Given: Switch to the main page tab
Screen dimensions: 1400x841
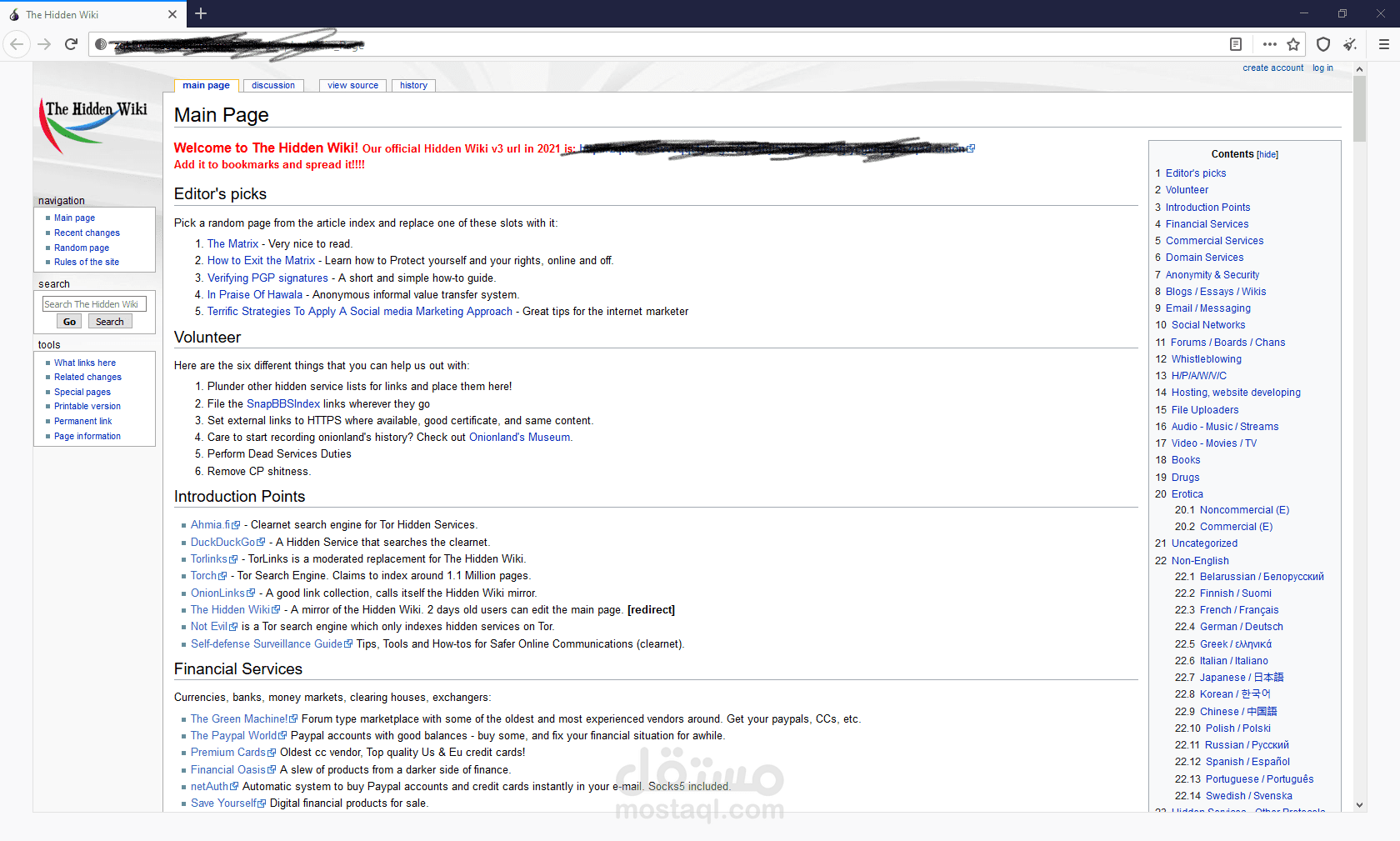Looking at the screenshot, I should coord(206,85).
